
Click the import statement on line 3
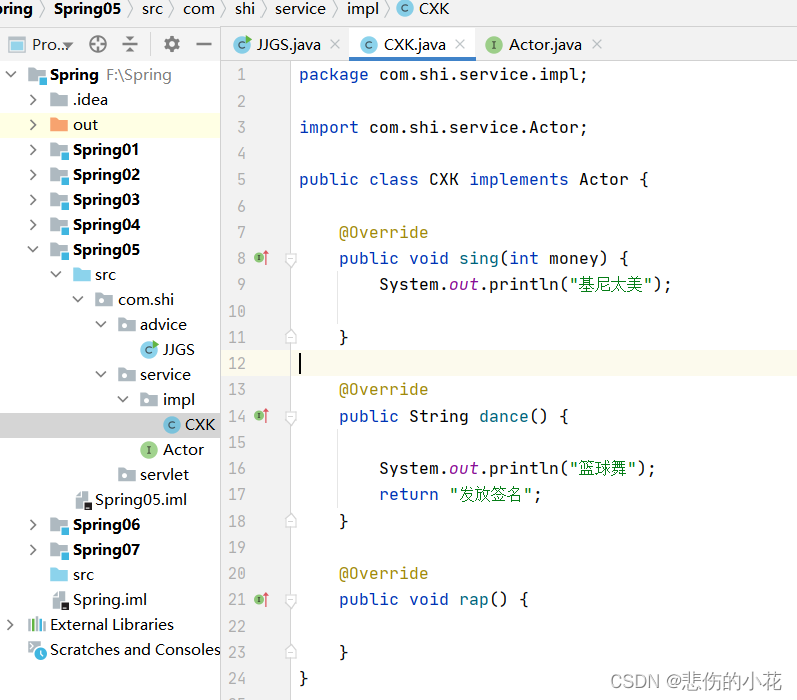[443, 127]
